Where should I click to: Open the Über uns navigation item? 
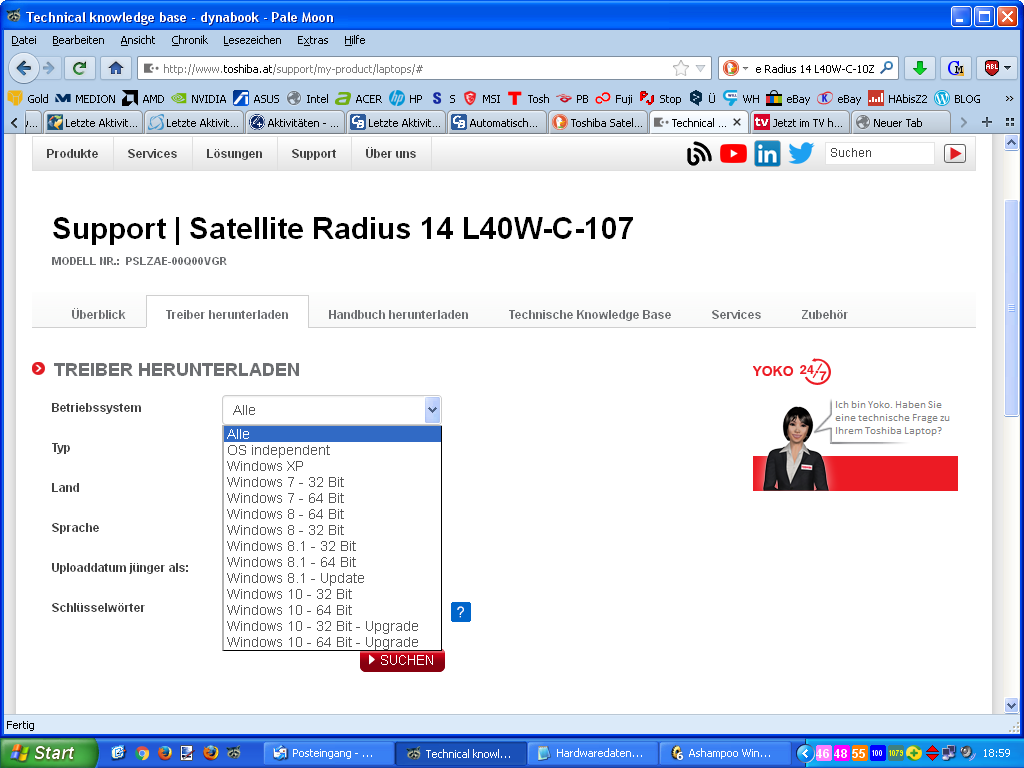click(x=391, y=153)
